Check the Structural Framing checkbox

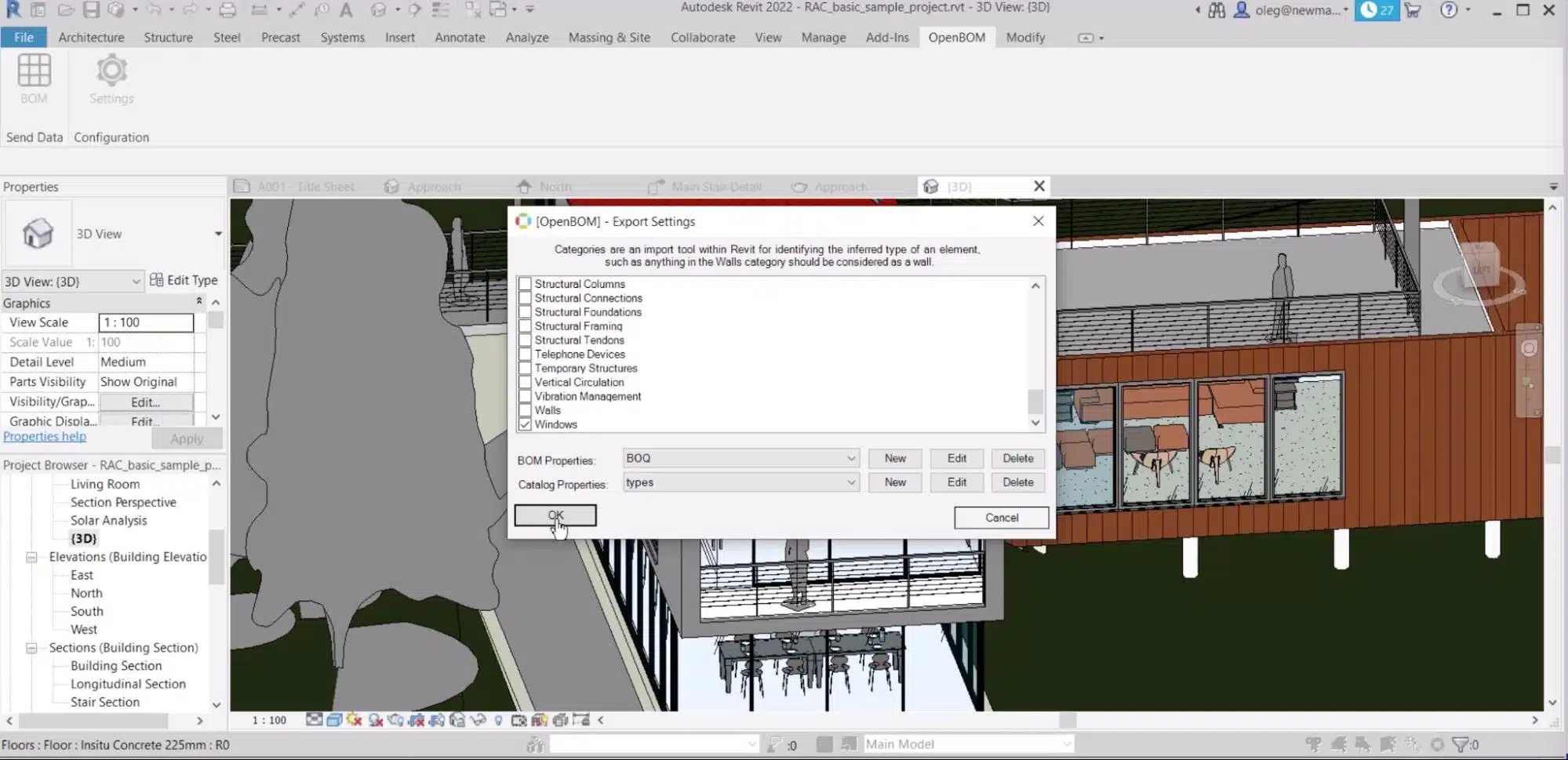point(526,326)
